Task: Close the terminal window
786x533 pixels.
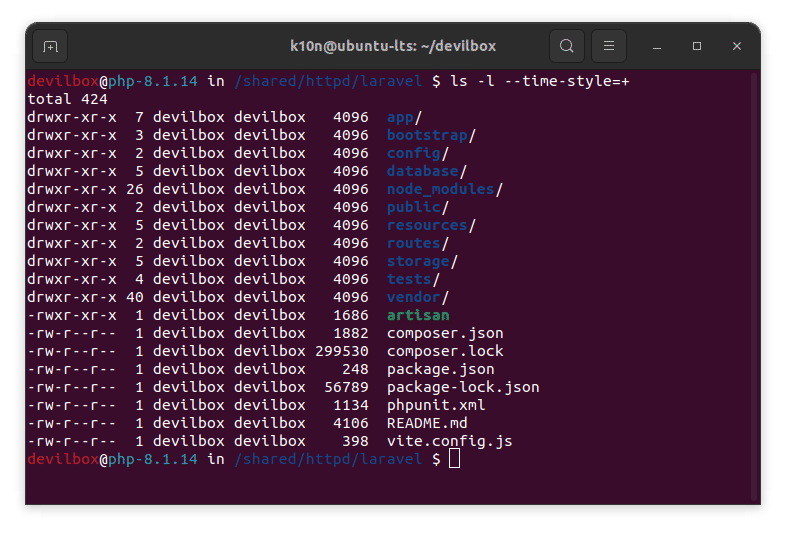Action: click(x=737, y=46)
